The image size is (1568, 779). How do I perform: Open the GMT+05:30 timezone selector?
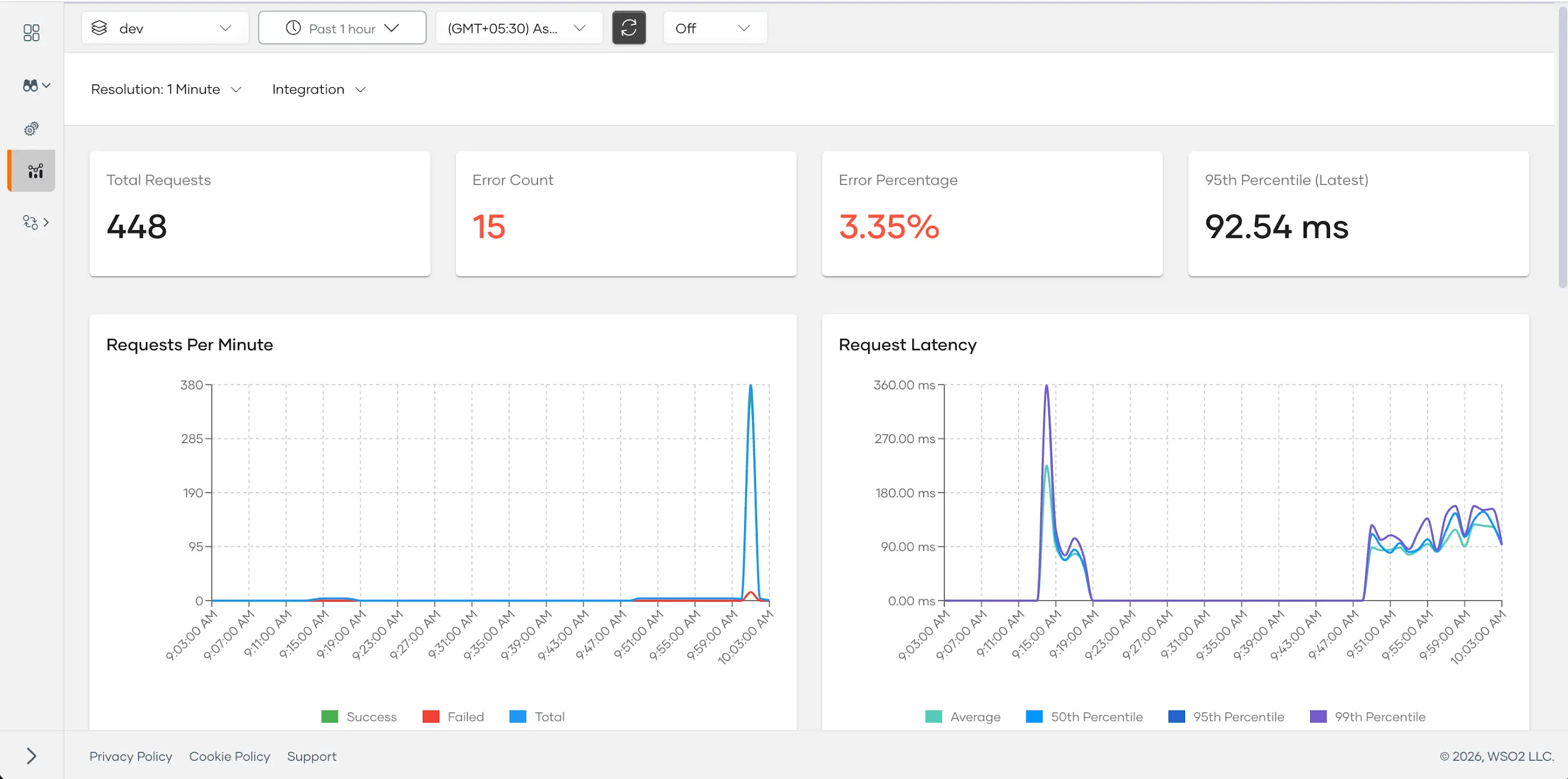(518, 28)
